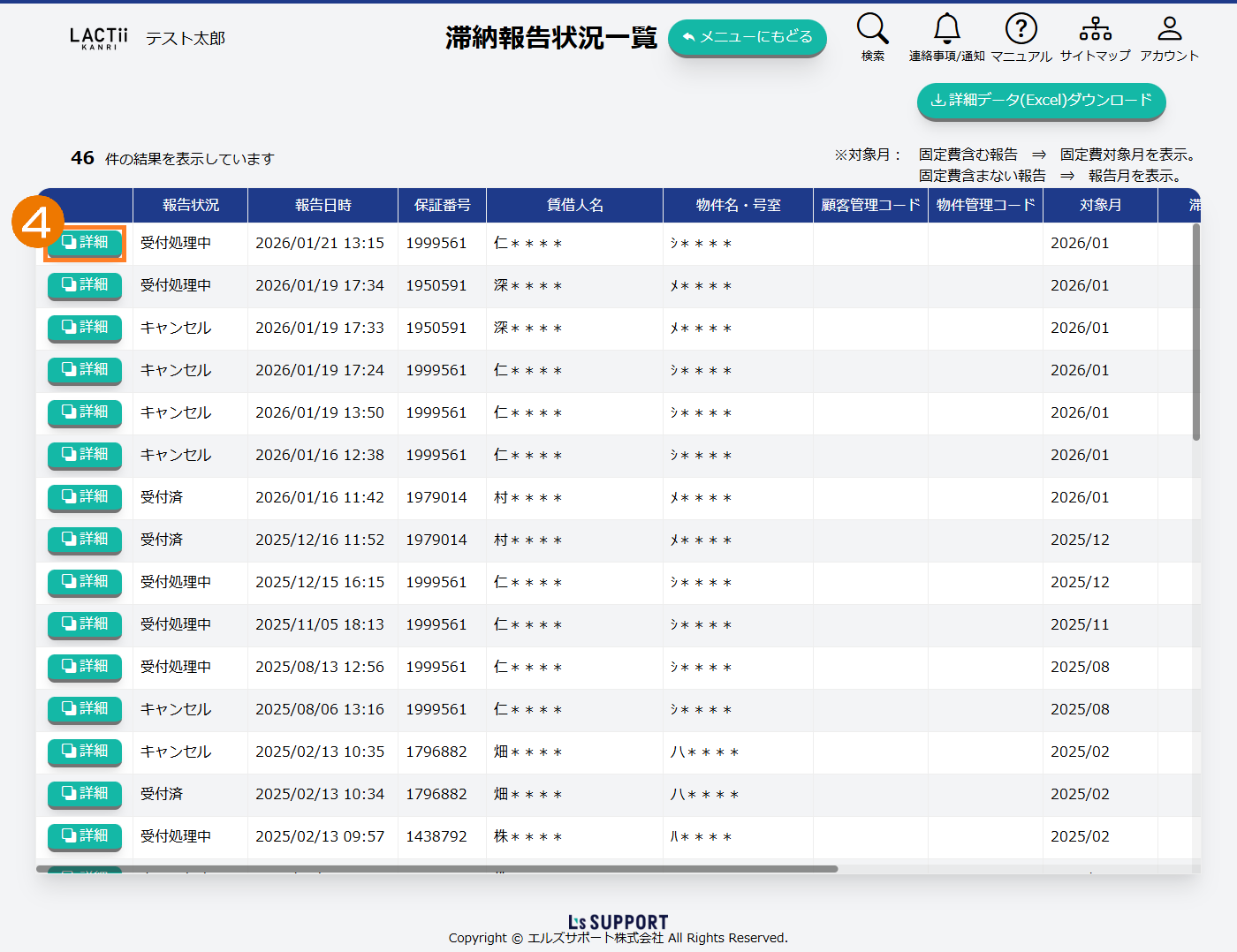Click the horizontal table scrollbar
Viewport: 1237px width, 952px height.
437,869
